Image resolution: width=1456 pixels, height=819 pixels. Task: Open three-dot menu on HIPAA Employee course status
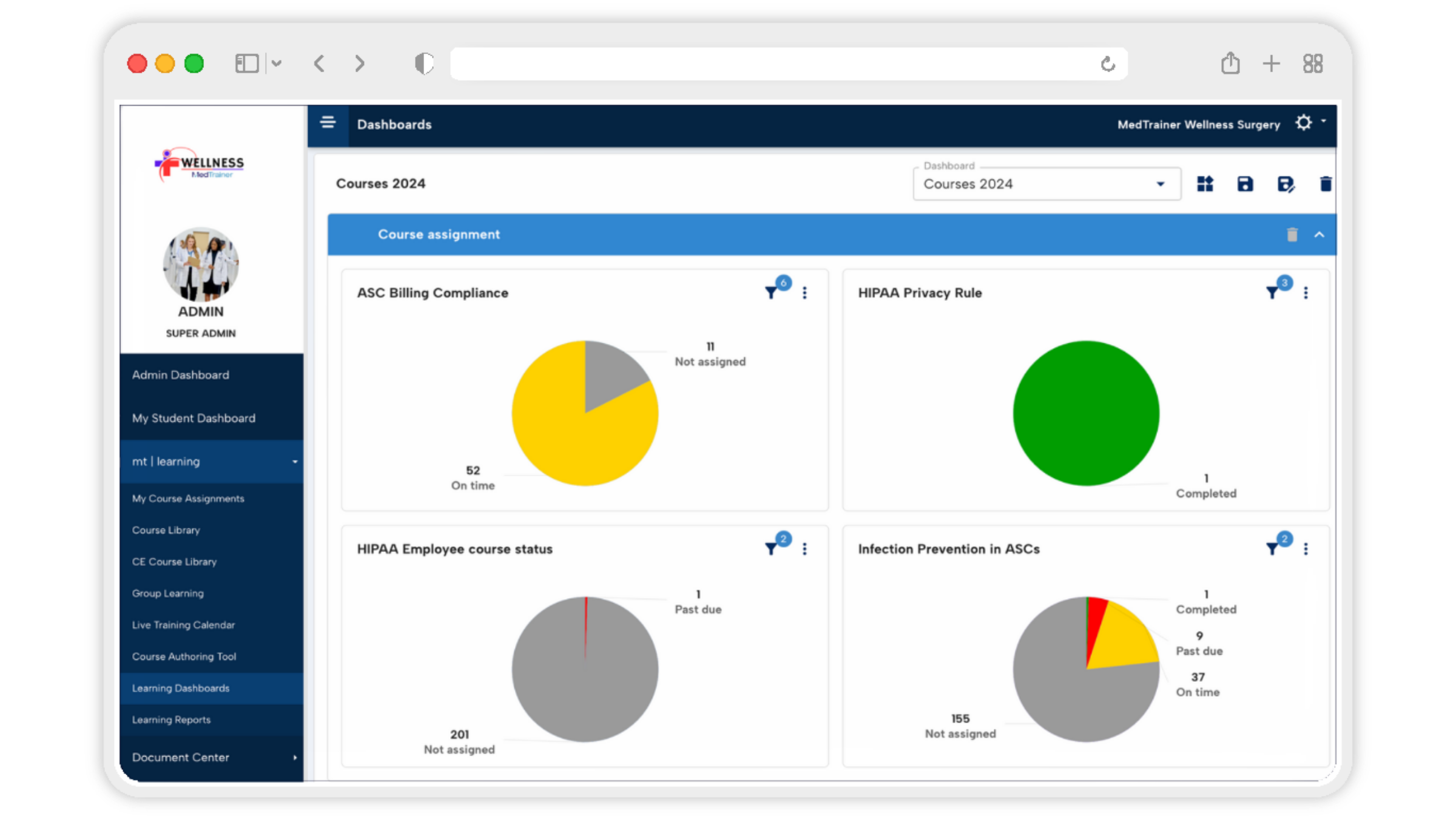[x=804, y=549]
